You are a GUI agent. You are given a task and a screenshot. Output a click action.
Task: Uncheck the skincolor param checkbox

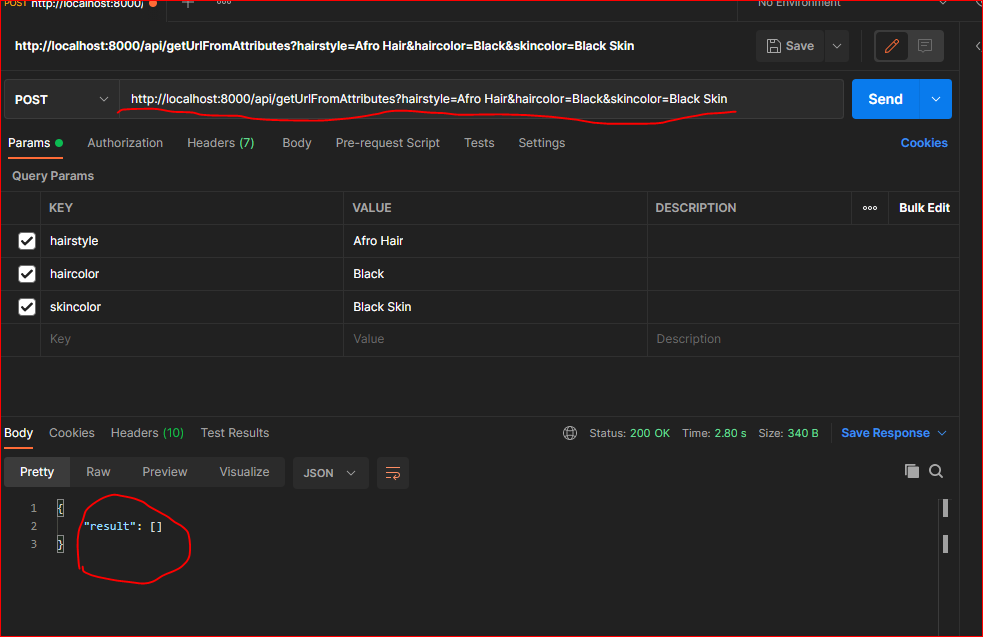coord(27,307)
